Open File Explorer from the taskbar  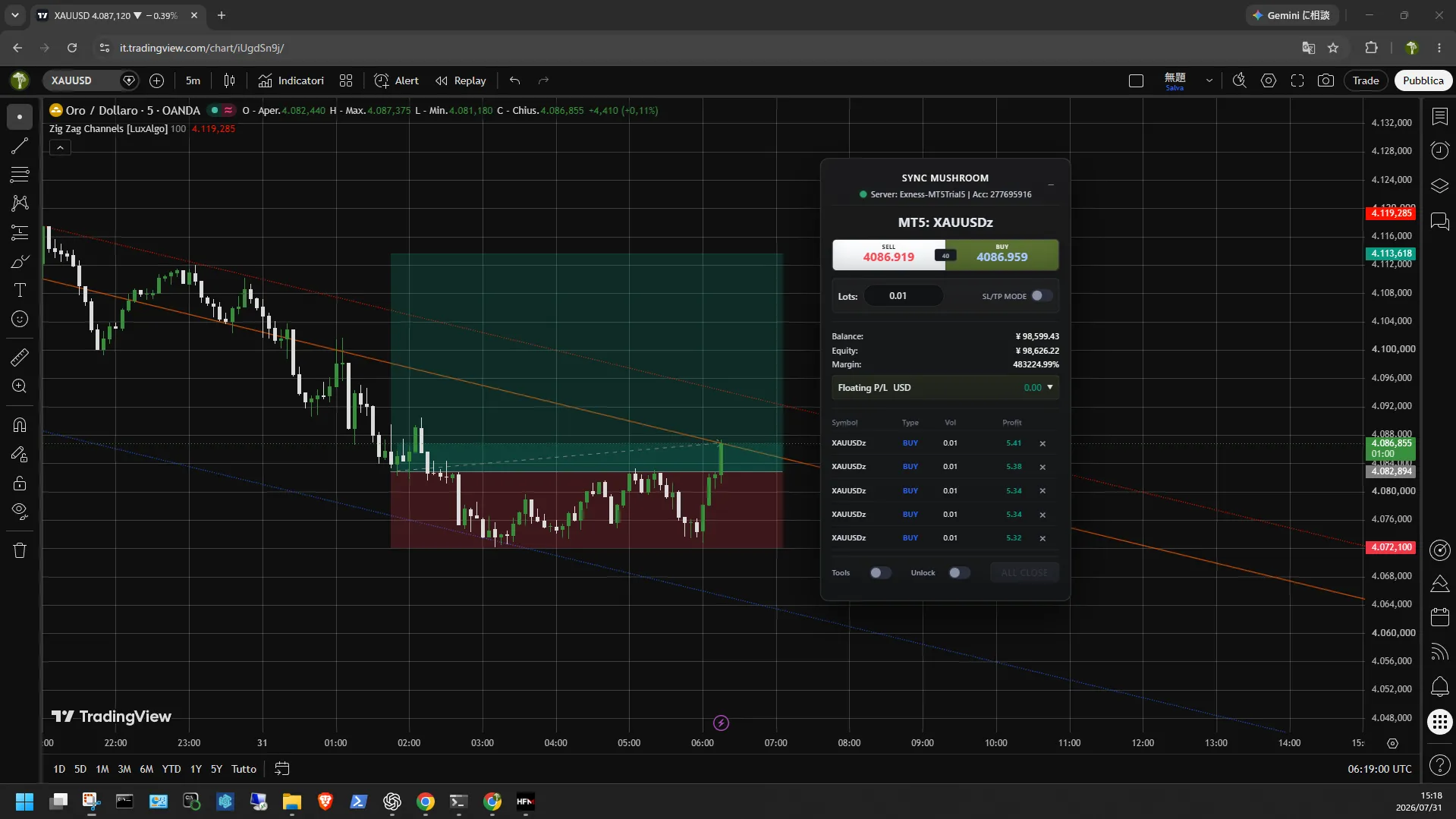point(292,802)
